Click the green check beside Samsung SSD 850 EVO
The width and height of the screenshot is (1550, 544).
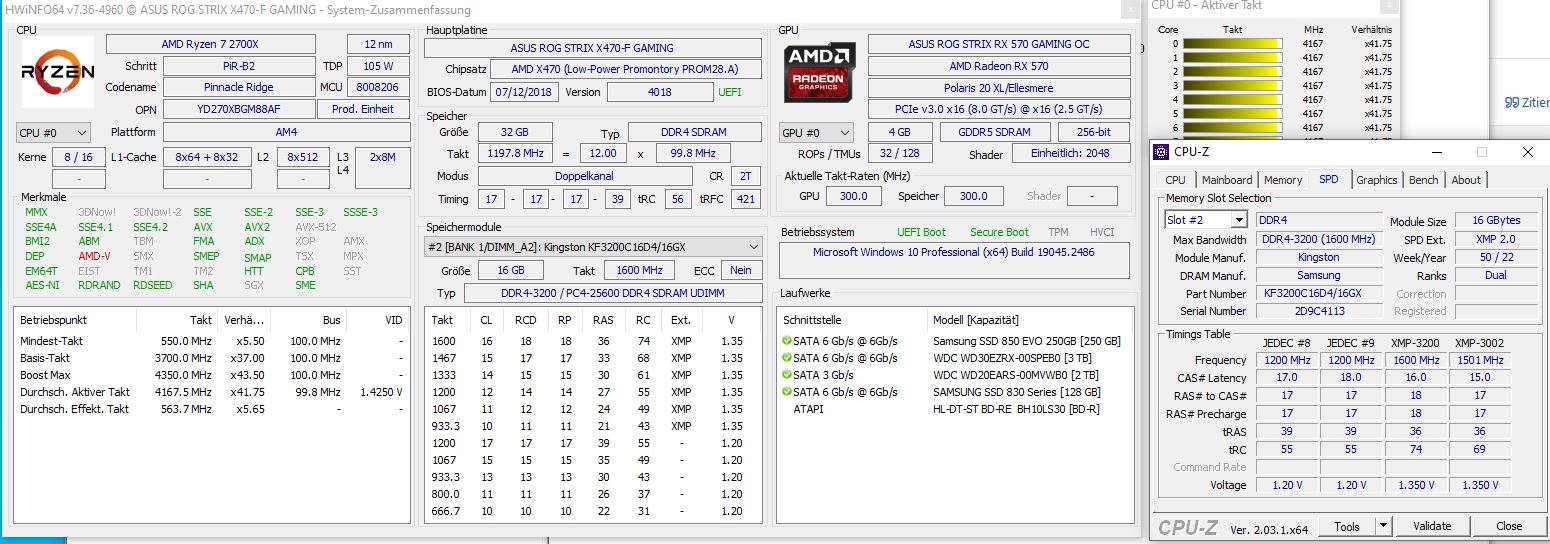coord(786,341)
